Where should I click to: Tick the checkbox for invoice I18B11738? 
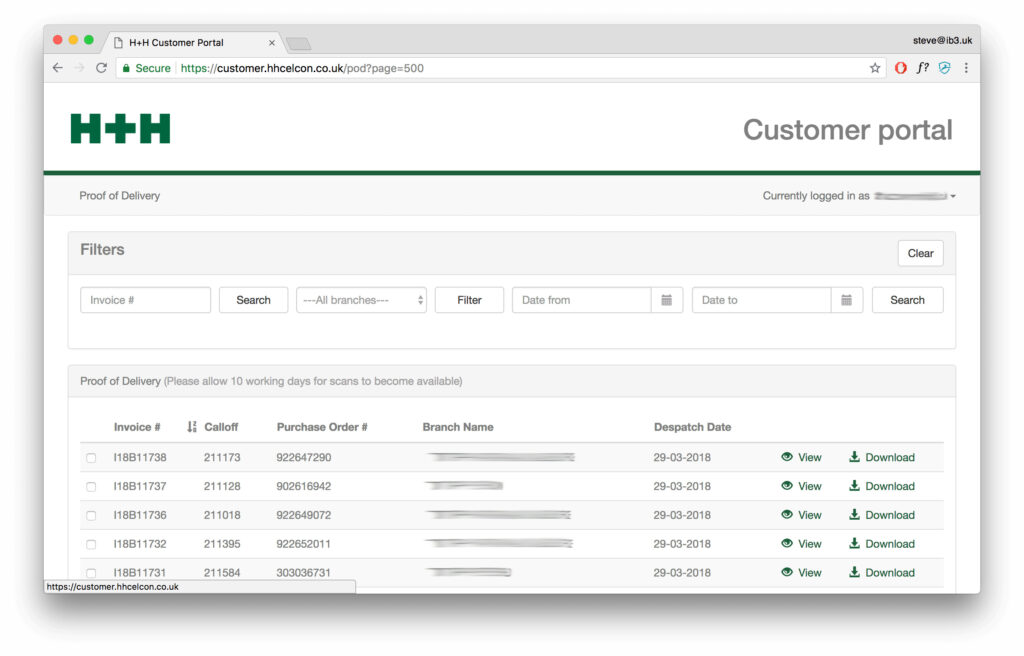(x=91, y=458)
